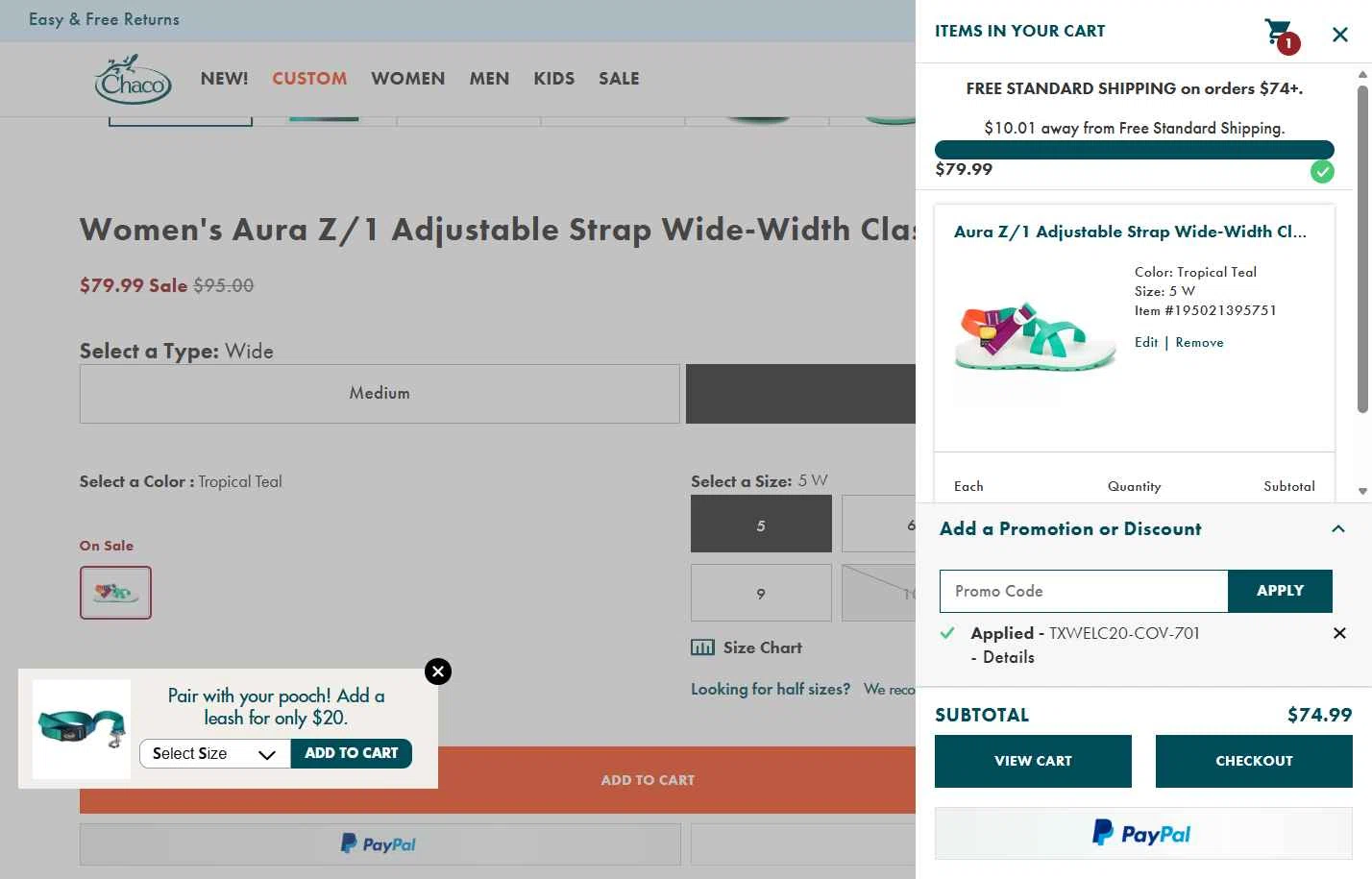Viewport: 1372px width, 879px height.
Task: Open the CUSTOM menu
Action: click(x=309, y=79)
